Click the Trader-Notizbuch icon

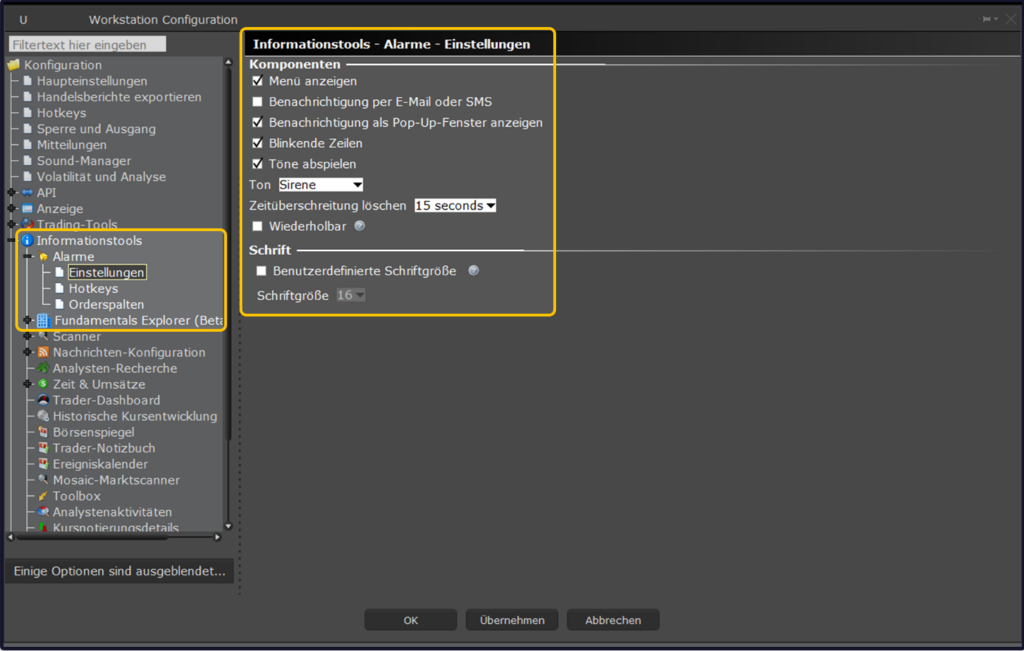pyautogui.click(x=43, y=448)
